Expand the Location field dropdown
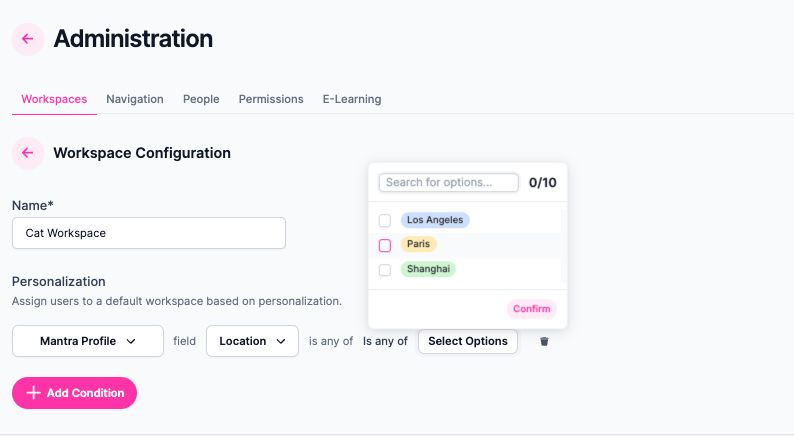 [x=252, y=341]
